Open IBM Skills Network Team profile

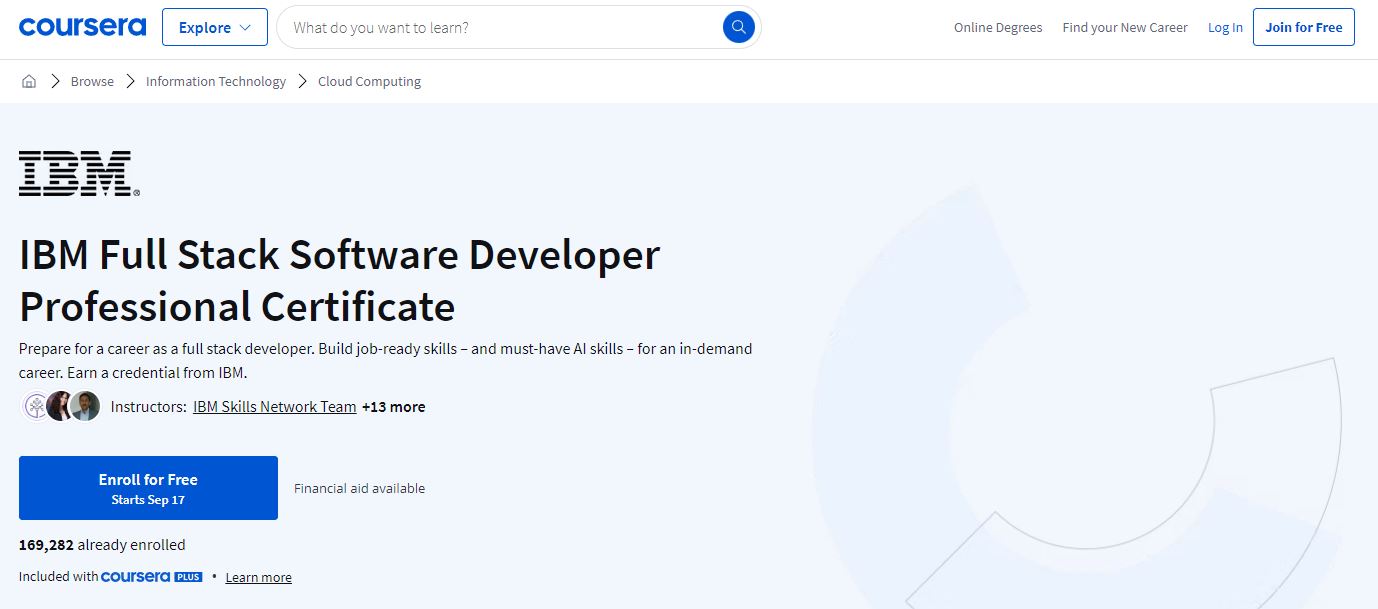tap(275, 406)
